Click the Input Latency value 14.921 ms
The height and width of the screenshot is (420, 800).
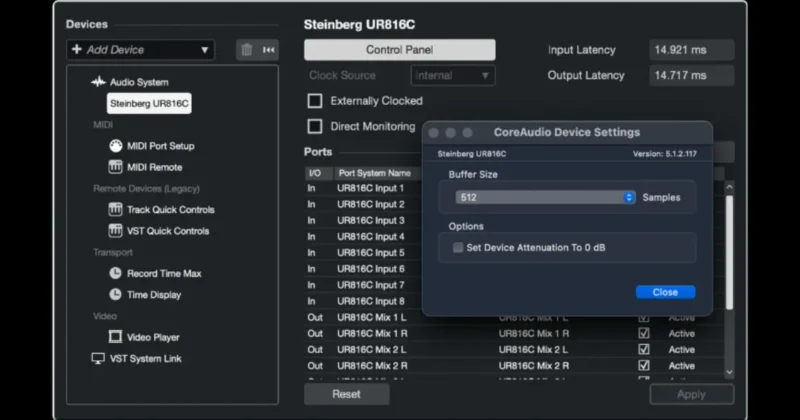(x=691, y=50)
